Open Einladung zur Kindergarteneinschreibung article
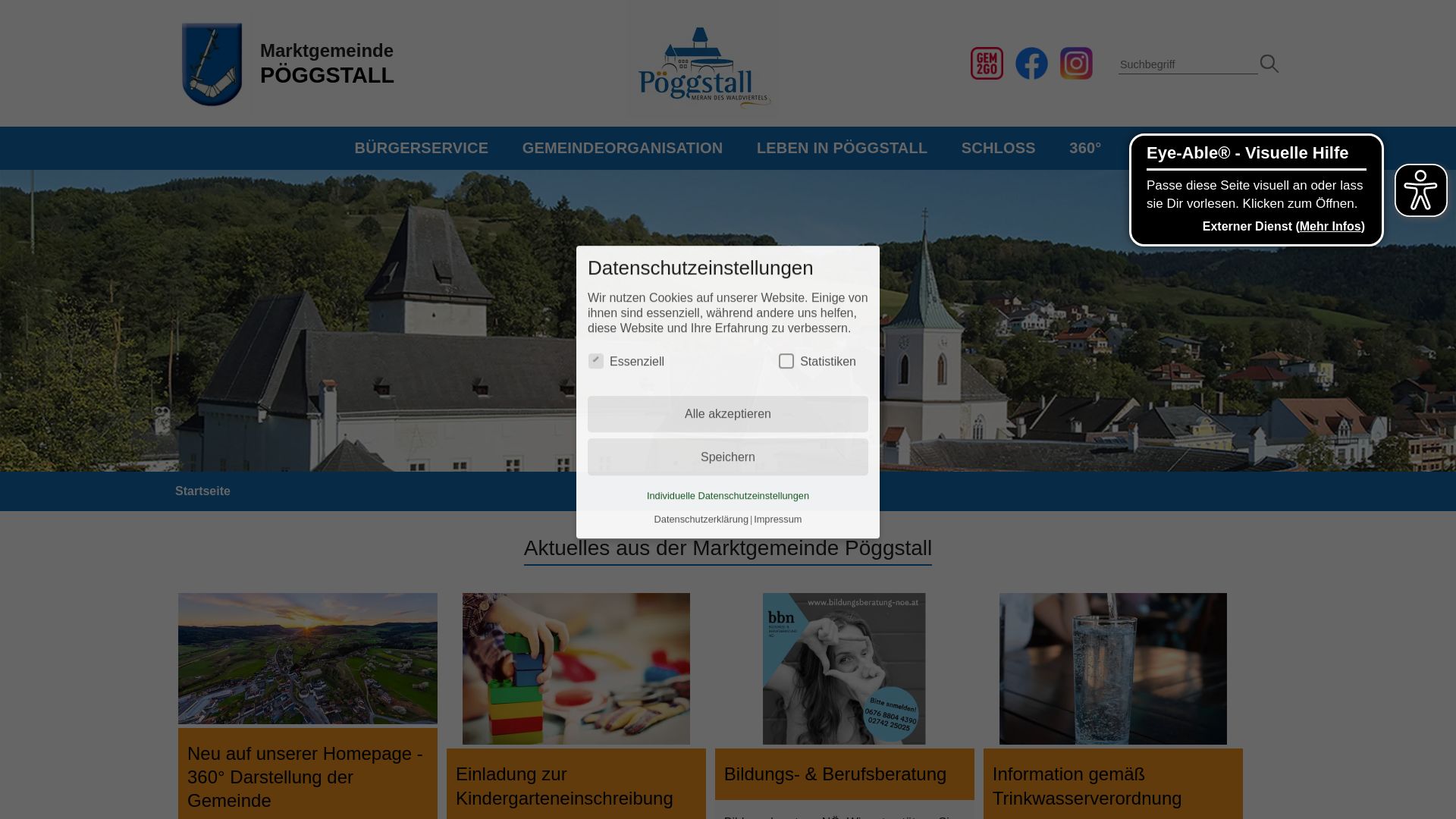 [564, 786]
